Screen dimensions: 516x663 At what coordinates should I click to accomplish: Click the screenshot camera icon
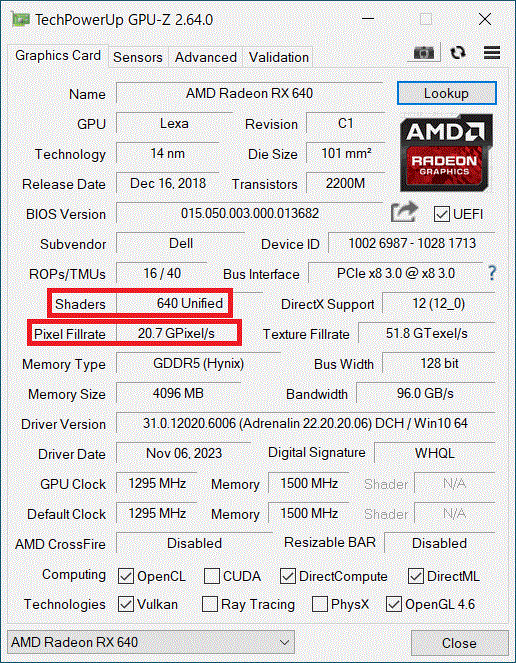(x=423, y=53)
